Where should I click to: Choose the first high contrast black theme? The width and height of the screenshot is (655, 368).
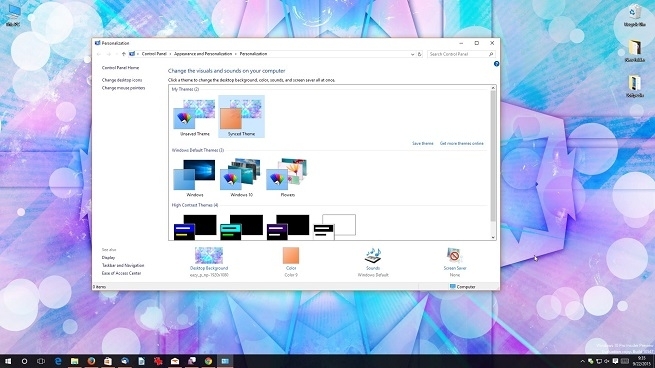pyautogui.click(x=195, y=227)
